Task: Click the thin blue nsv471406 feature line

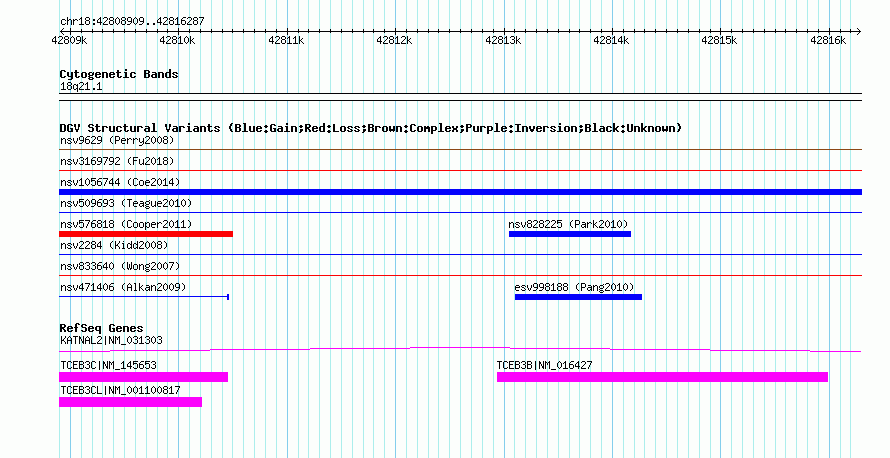Action: tap(144, 297)
